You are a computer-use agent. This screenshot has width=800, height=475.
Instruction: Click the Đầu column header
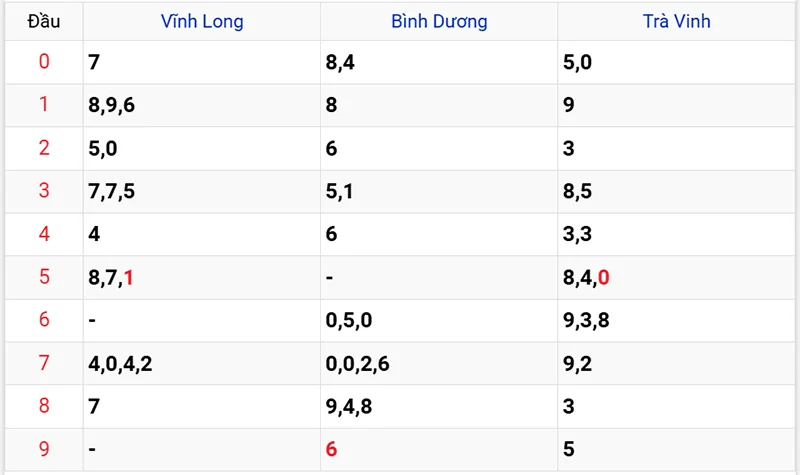(x=43, y=21)
